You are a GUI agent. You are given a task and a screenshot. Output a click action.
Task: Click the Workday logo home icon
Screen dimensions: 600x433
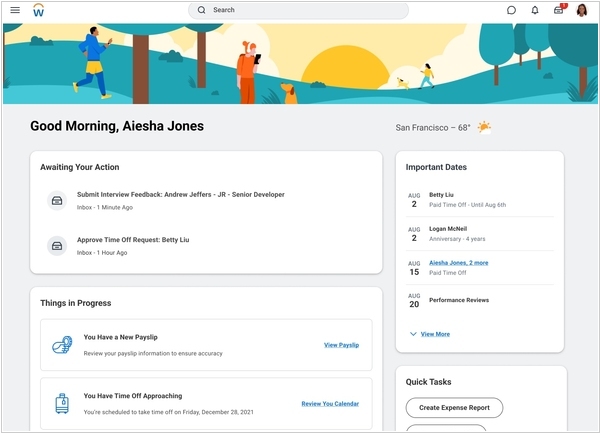(x=38, y=10)
